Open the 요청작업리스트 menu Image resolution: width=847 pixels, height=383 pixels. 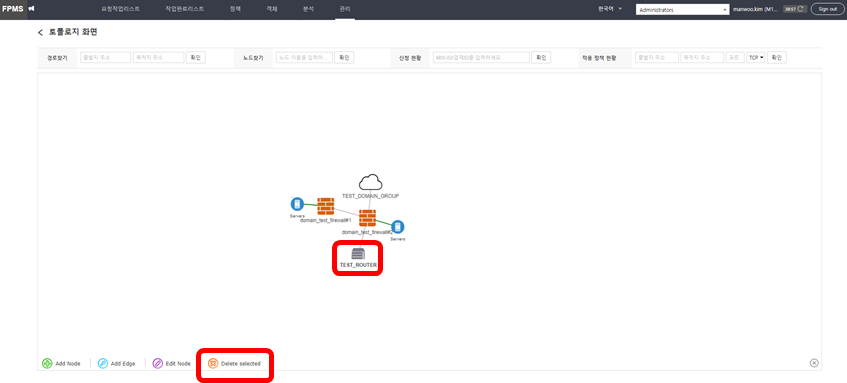coord(120,9)
